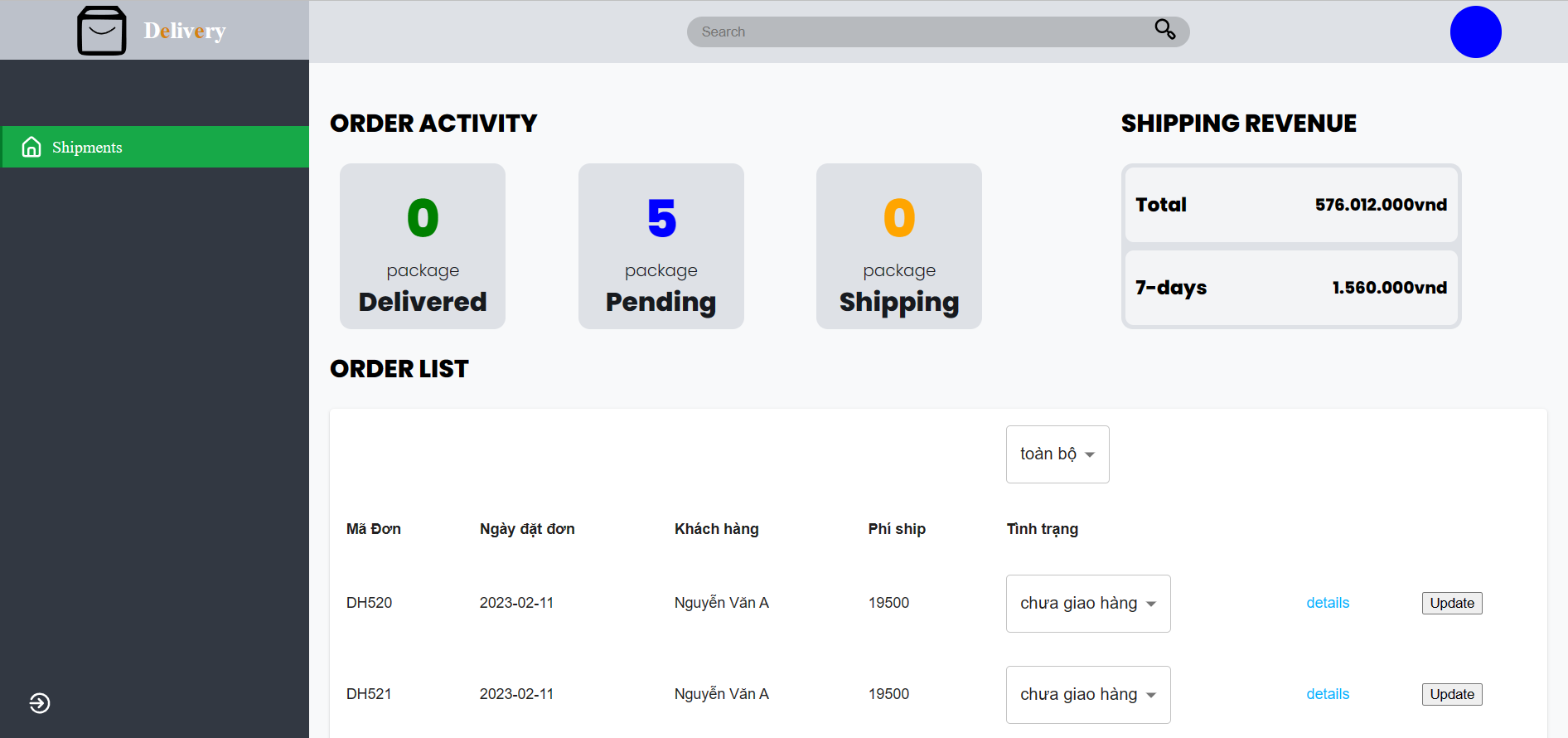This screenshot has height=738, width=1568.
Task: Open the 'toàn bộ' filter dropdown
Action: point(1057,454)
